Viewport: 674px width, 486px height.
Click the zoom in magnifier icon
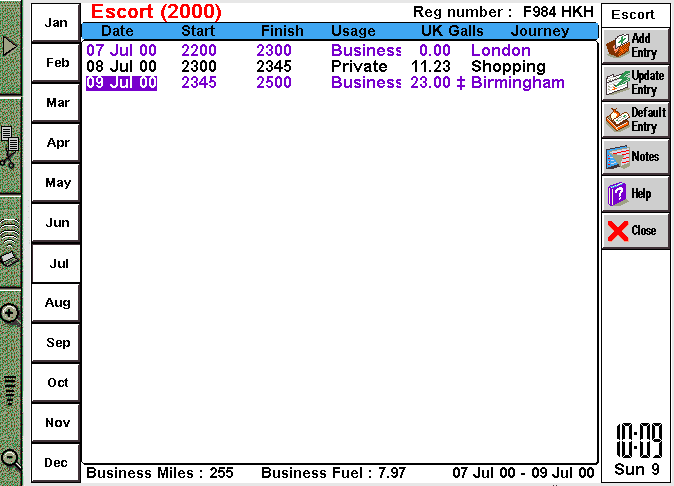(9, 315)
